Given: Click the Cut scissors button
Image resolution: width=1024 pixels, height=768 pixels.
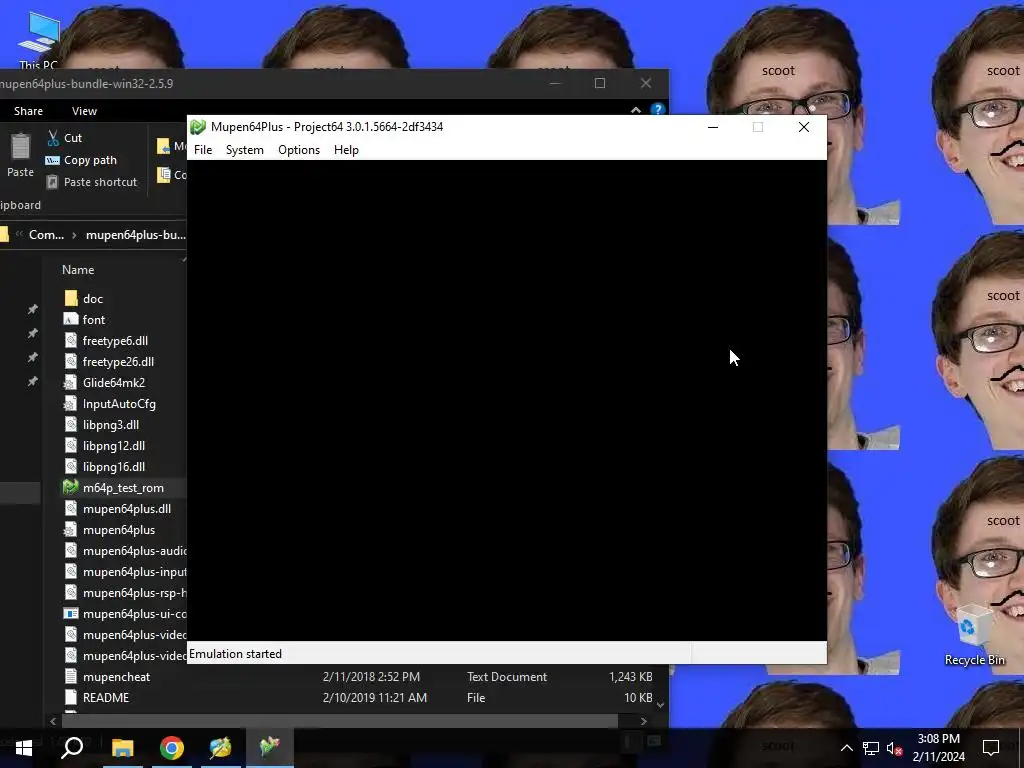Looking at the screenshot, I should [64, 138].
